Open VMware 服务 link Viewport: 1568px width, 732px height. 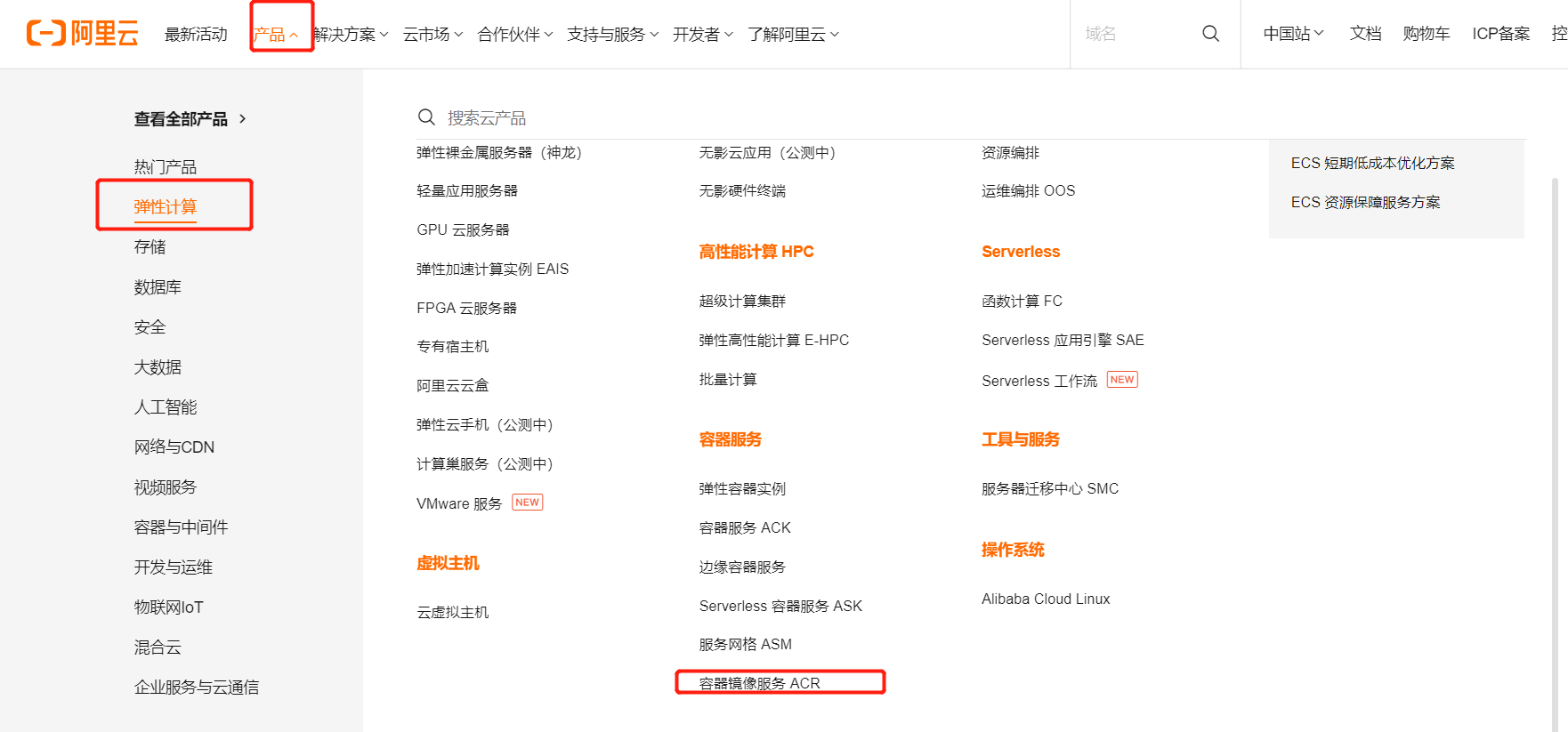click(459, 503)
